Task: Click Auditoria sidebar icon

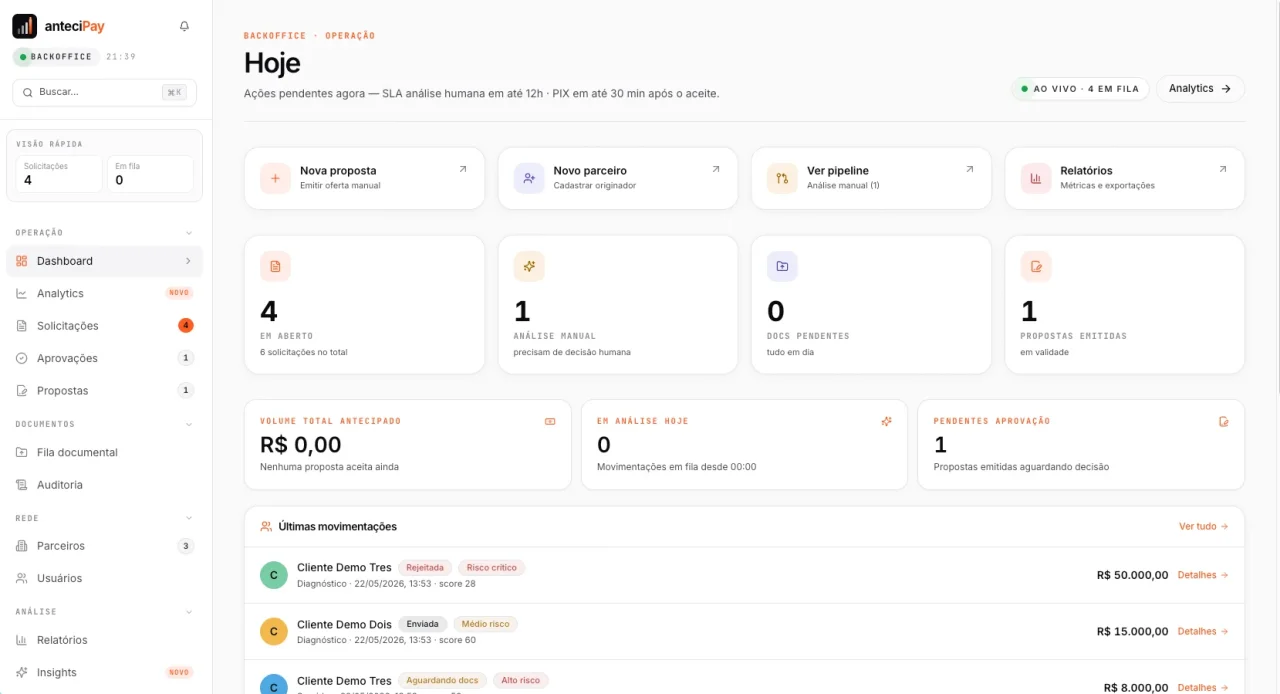Action: pos(22,485)
